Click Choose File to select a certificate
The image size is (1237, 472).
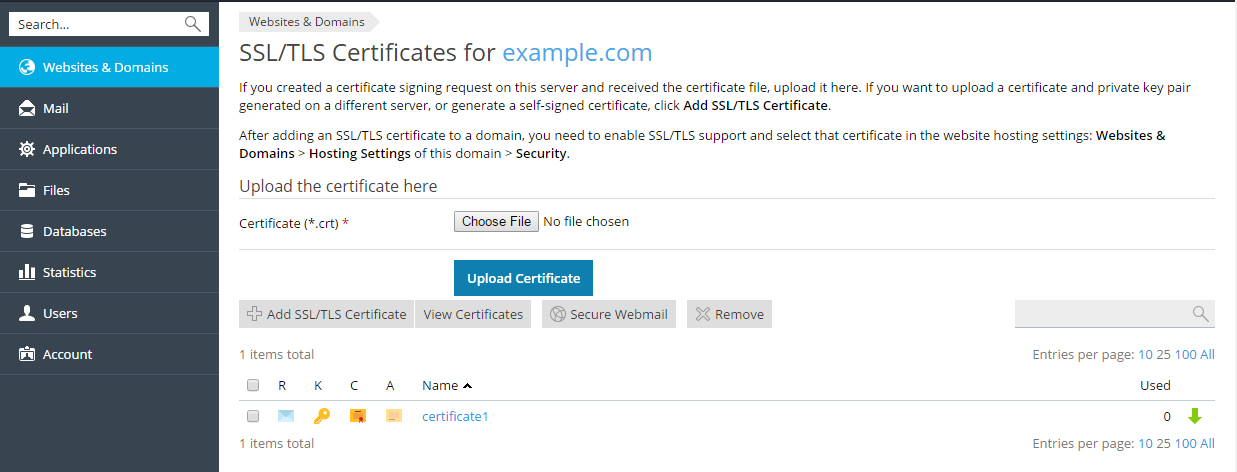496,221
